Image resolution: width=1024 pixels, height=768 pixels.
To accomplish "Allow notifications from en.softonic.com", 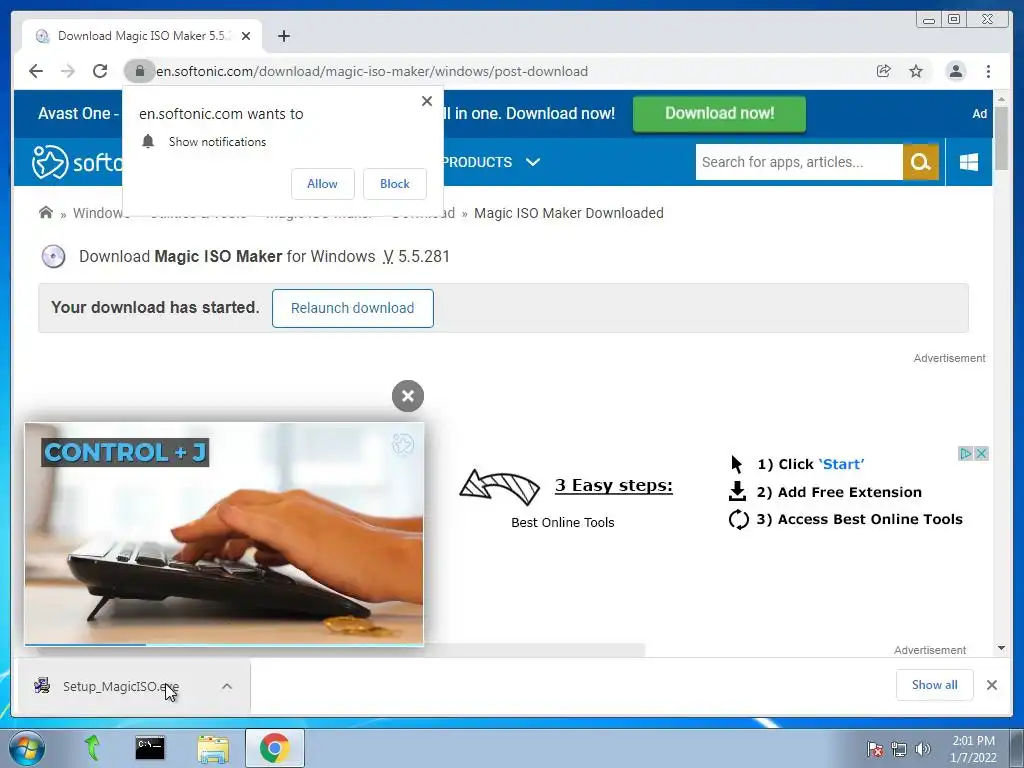I will (323, 184).
